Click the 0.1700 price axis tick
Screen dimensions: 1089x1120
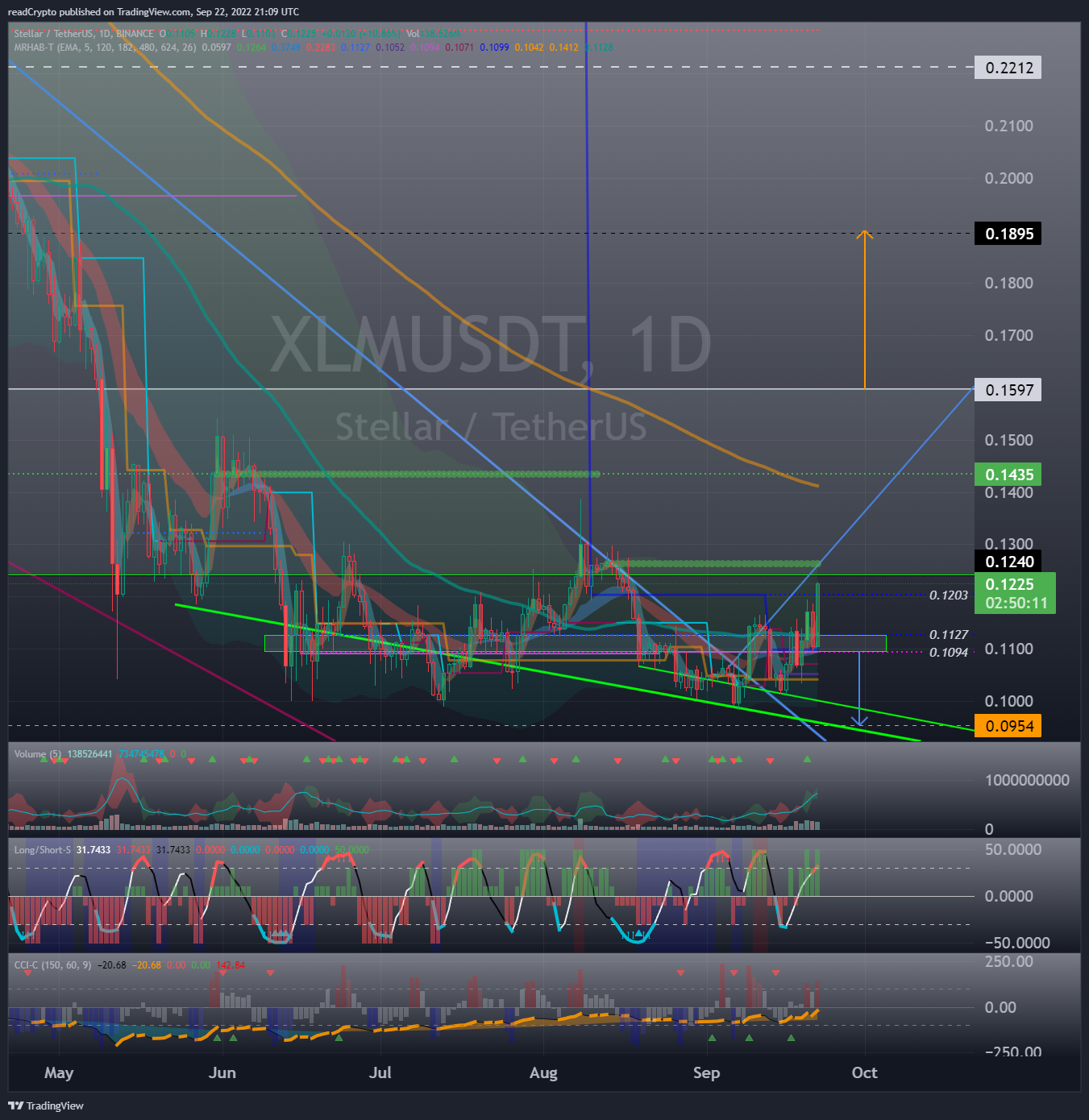tap(1008, 335)
